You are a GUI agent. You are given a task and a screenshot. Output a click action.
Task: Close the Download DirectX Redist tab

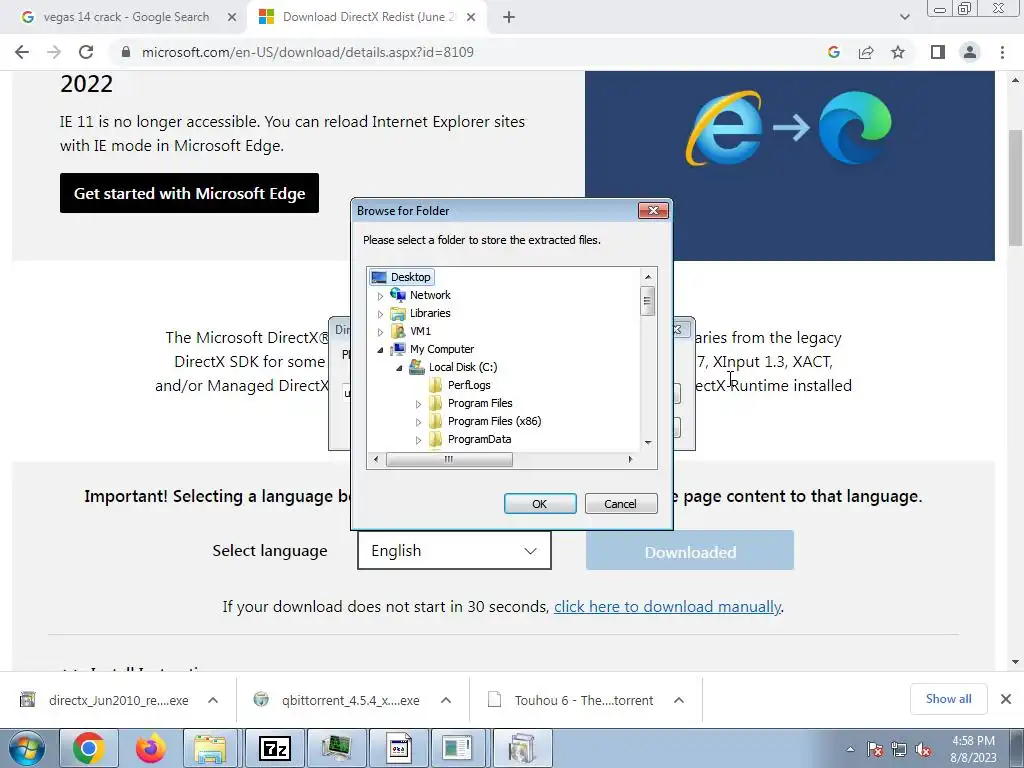coord(471,18)
